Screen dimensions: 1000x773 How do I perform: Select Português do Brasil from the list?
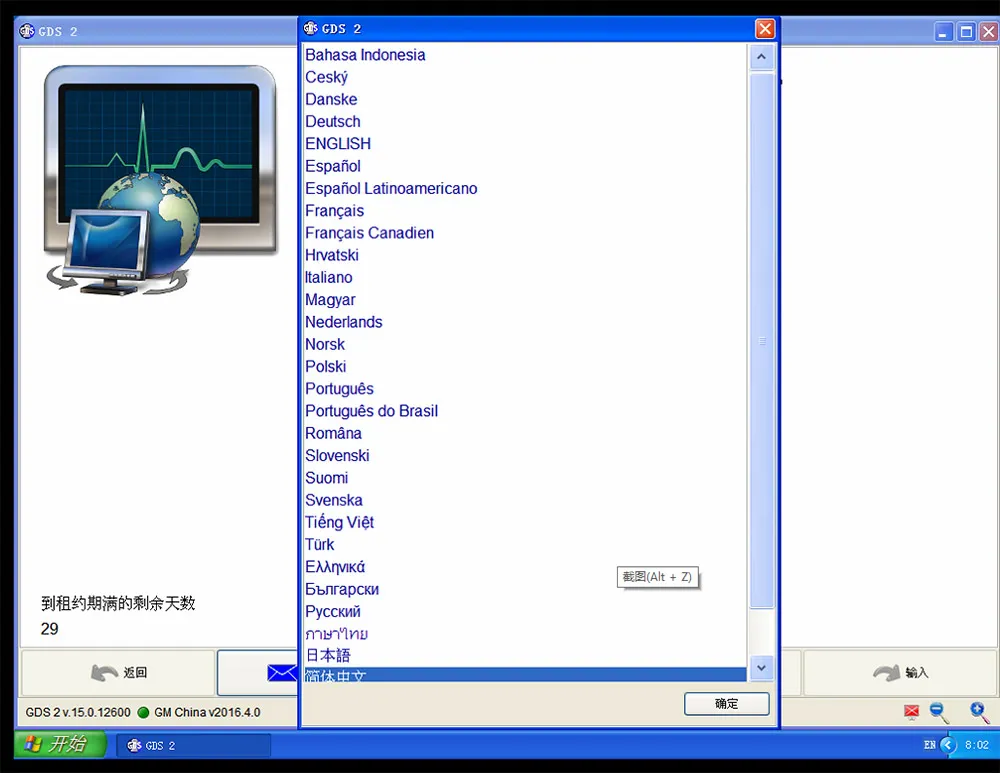[371, 411]
